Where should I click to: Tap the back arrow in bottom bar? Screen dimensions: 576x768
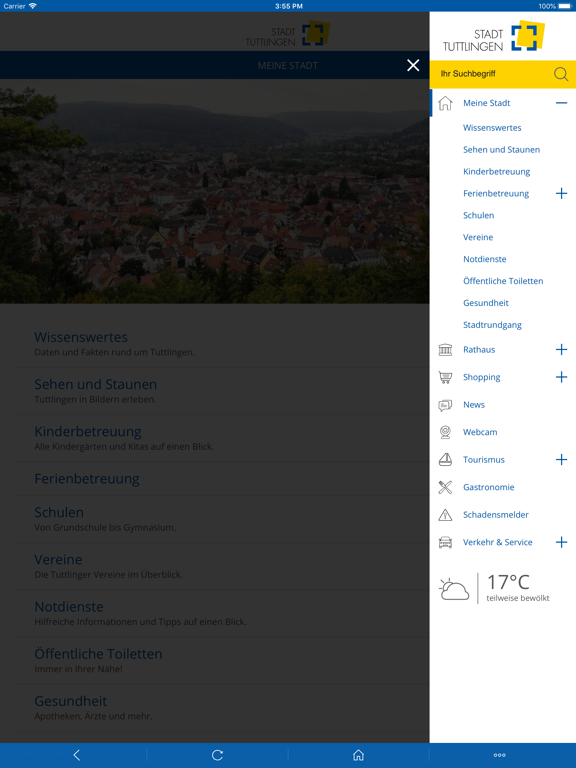pos(76,755)
